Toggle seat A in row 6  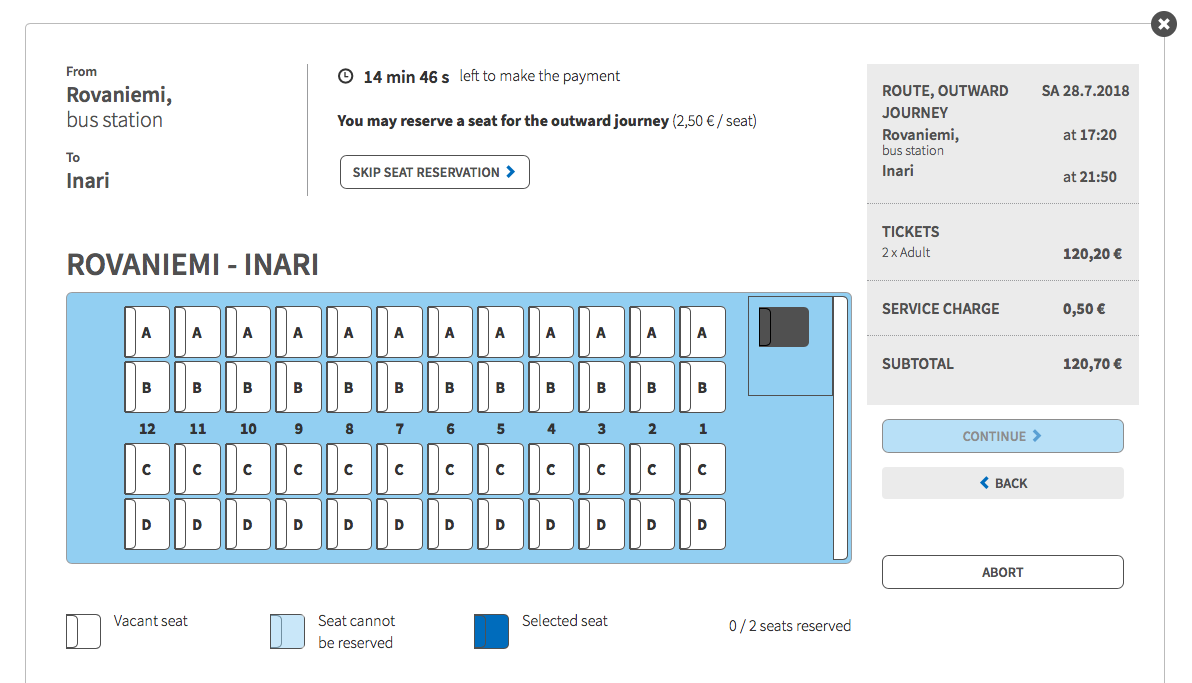pyautogui.click(x=450, y=332)
